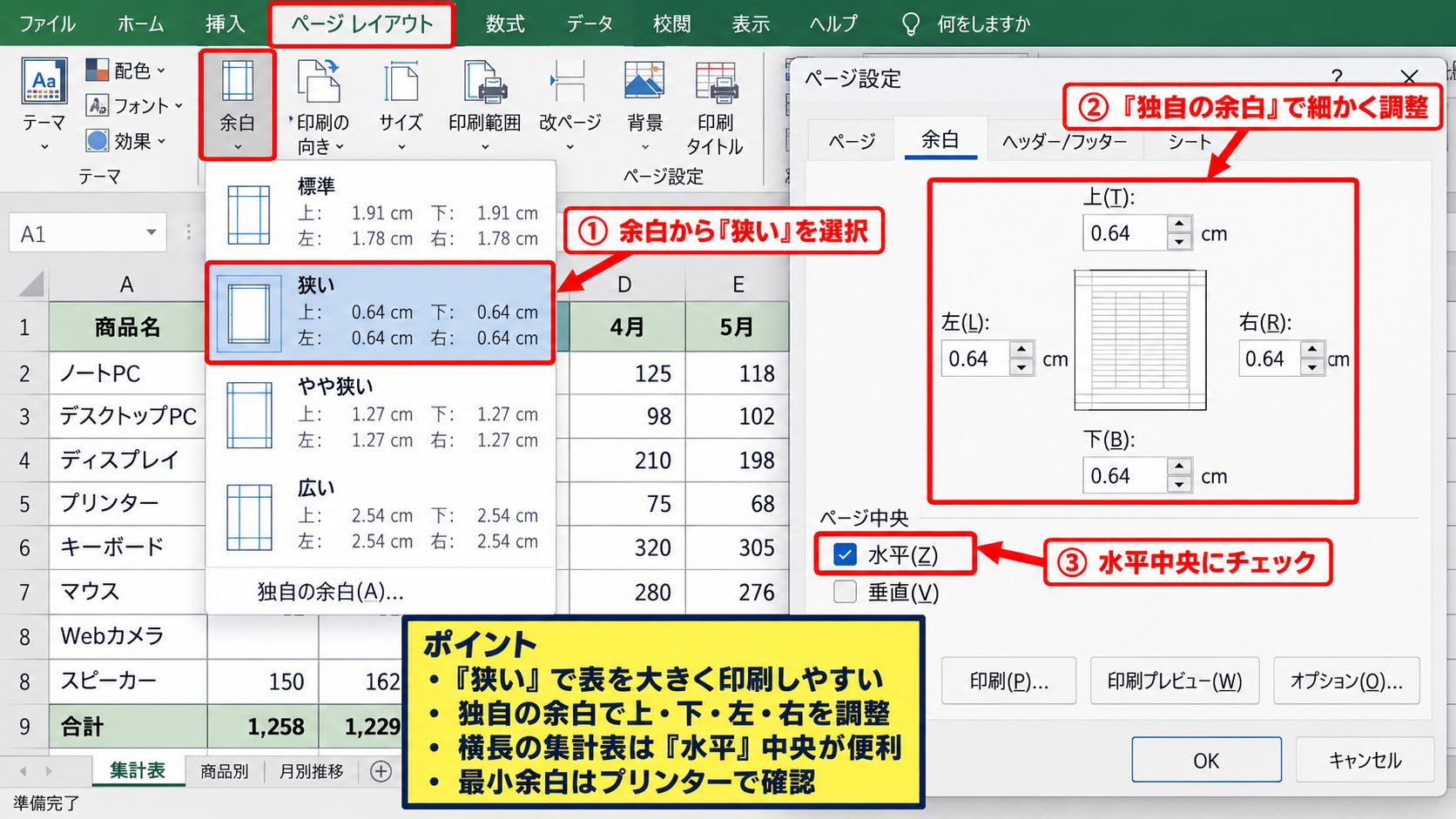Click the lightbulb 何をしますか search icon

tap(910, 23)
